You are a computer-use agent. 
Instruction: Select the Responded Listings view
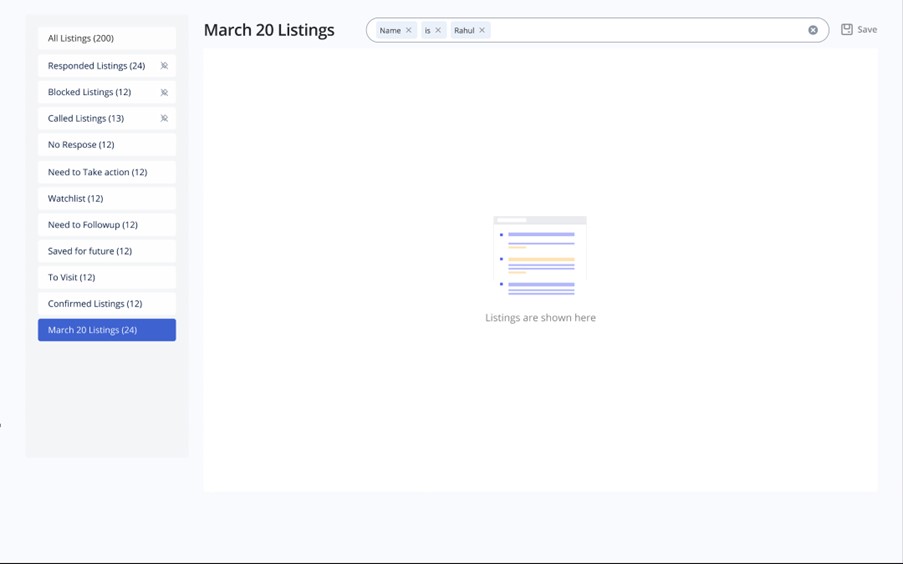click(x=97, y=66)
